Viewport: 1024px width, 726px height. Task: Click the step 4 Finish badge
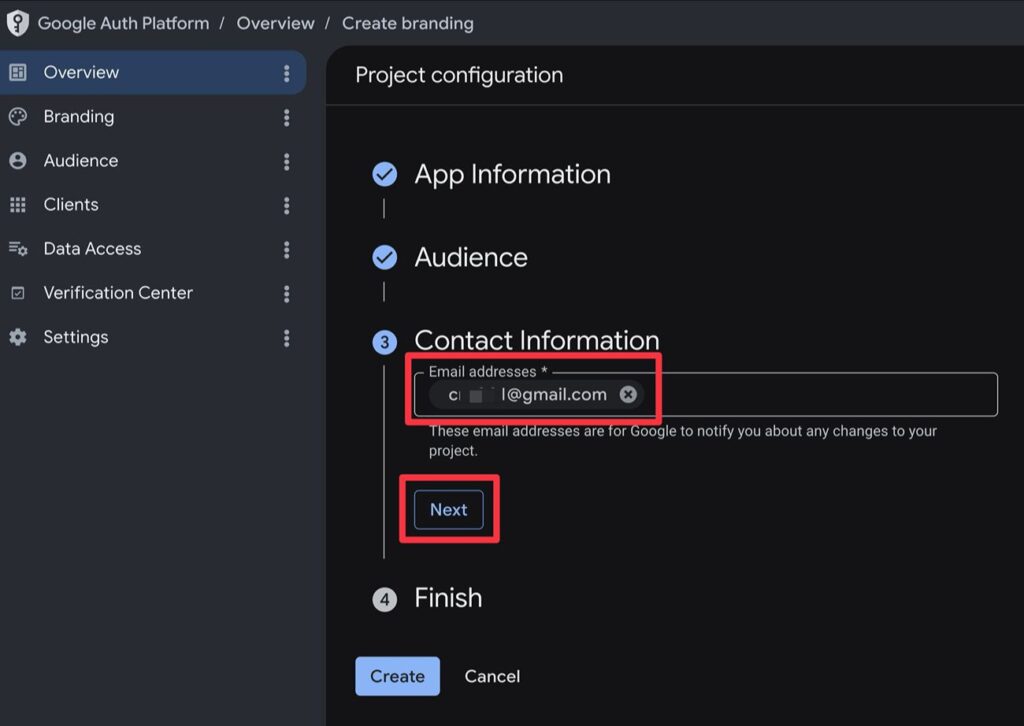(x=385, y=599)
